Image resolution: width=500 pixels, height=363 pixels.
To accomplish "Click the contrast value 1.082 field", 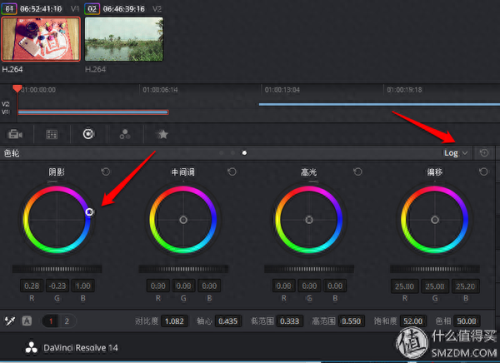I will 174,321.
